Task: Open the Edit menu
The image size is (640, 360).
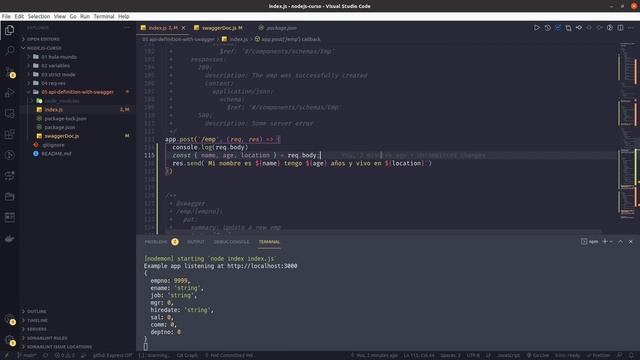Action: point(19,16)
